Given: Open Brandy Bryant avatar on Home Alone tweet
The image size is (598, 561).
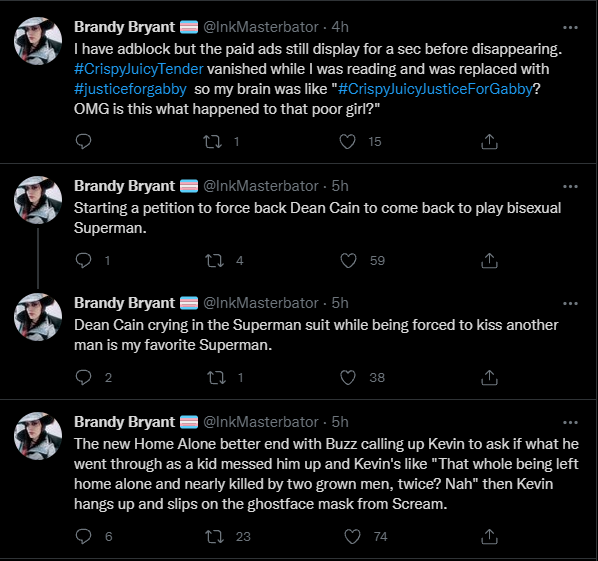Looking at the screenshot, I should (38, 436).
